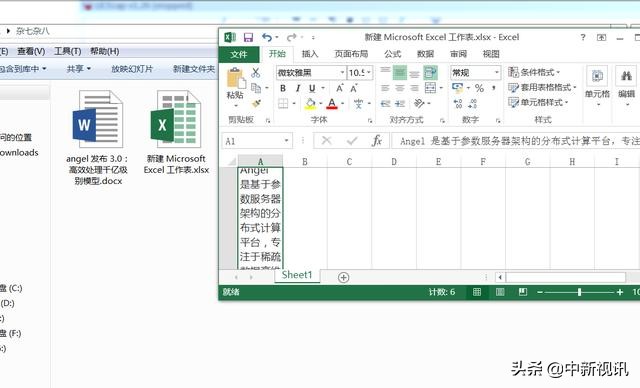640x388 pixels.
Task: Click the Increase Indent icon
Action: pos(400,104)
